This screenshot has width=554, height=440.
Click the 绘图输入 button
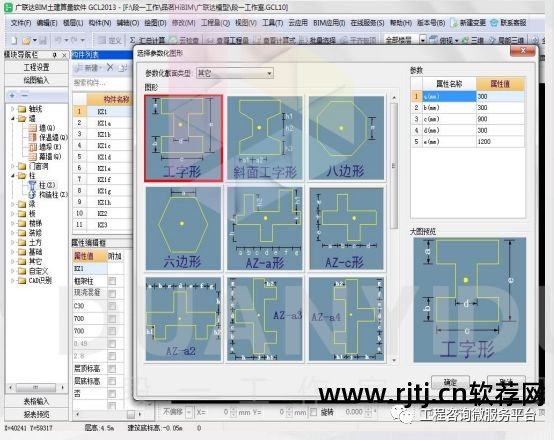pyautogui.click(x=36, y=80)
